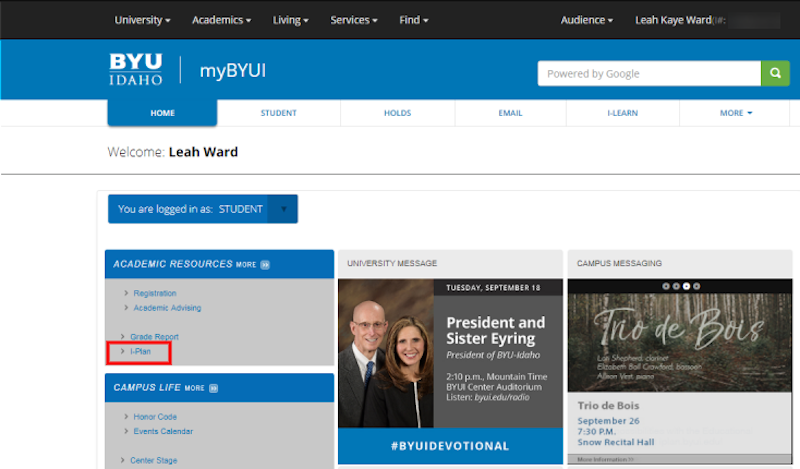Open the Honor Code link
Screen dimensions: 800x469
click(155, 417)
